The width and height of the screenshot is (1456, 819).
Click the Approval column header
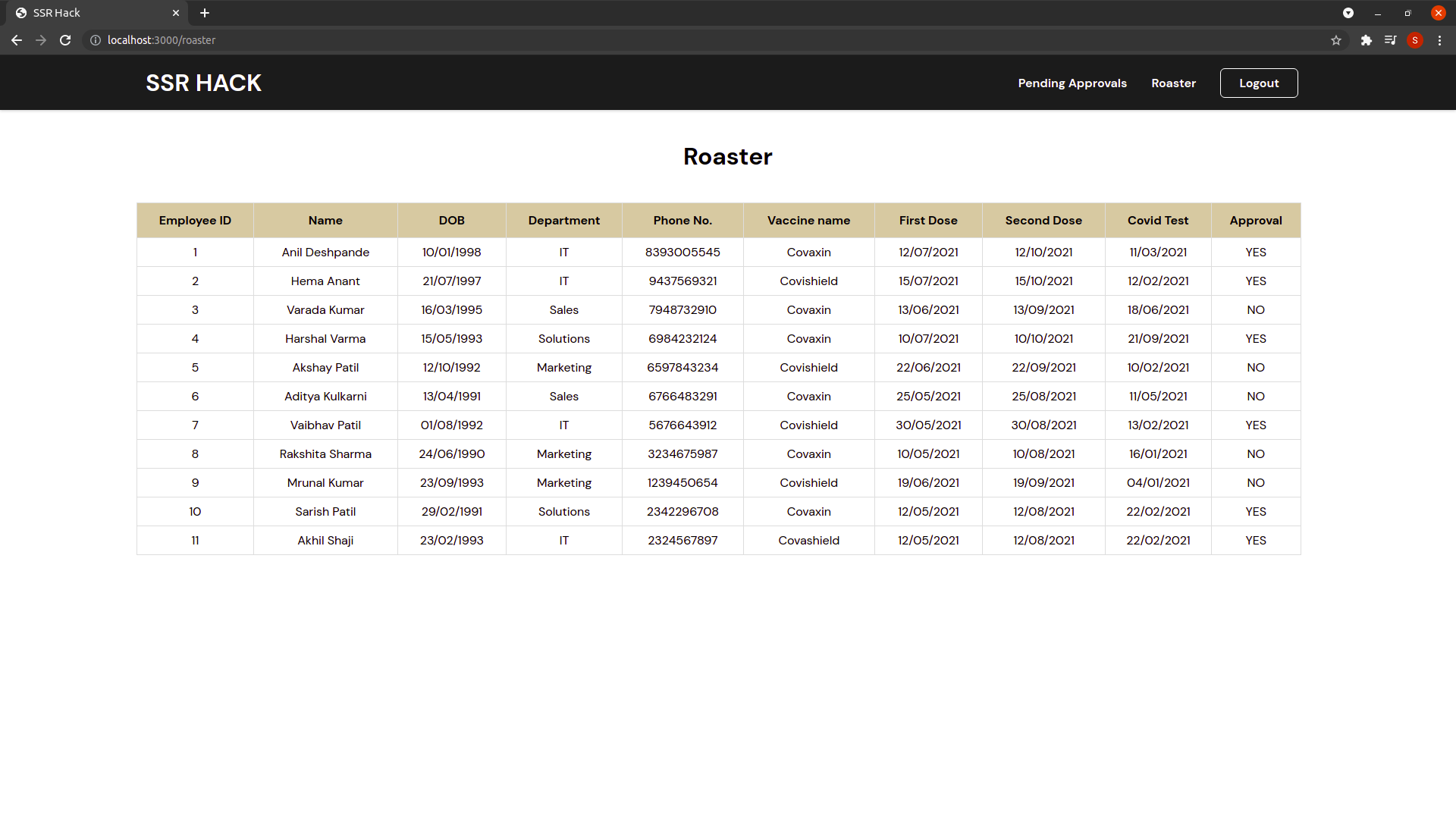click(x=1255, y=221)
